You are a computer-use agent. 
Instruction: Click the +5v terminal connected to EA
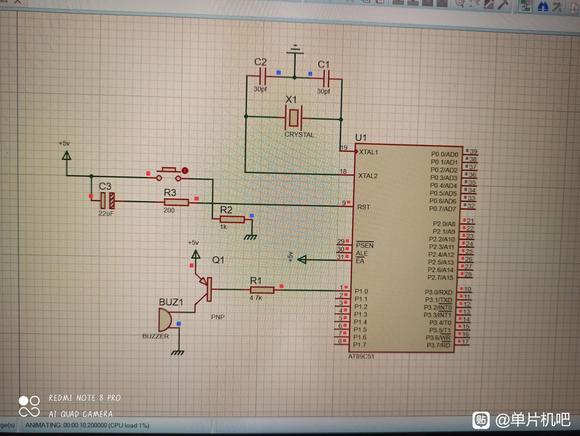pos(302,259)
